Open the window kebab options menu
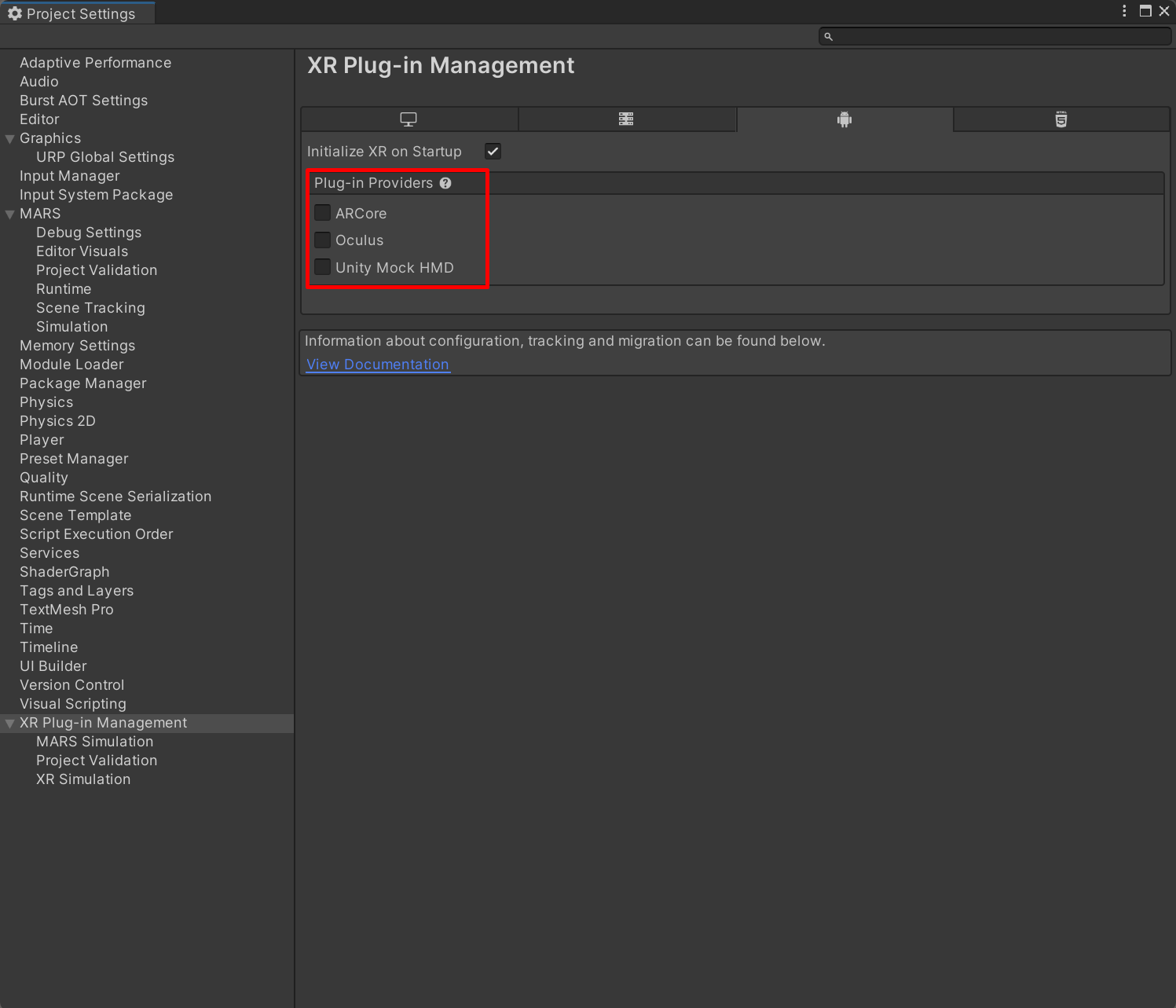This screenshot has width=1176, height=1008. pyautogui.click(x=1124, y=11)
